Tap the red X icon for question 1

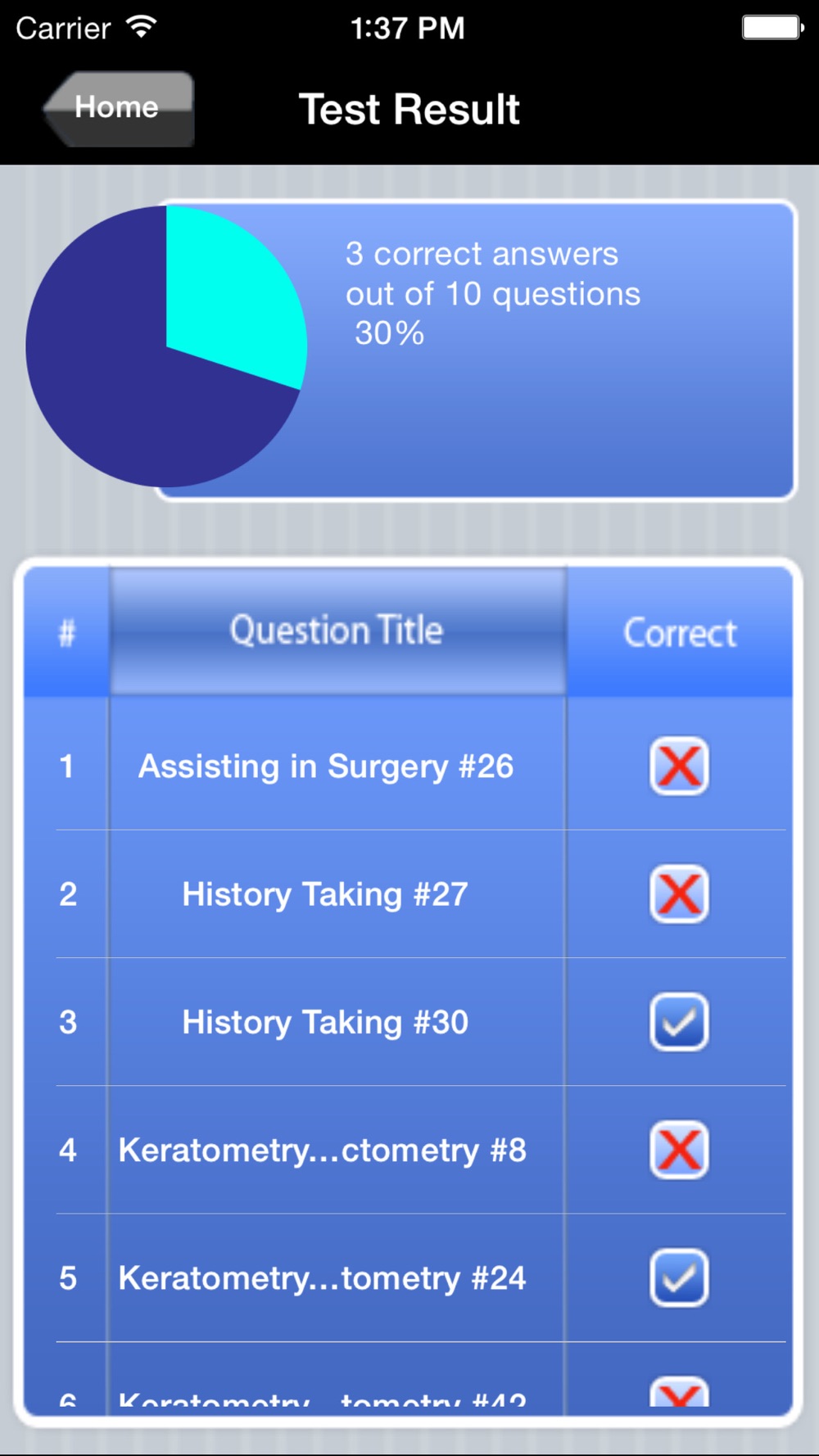[x=679, y=766]
